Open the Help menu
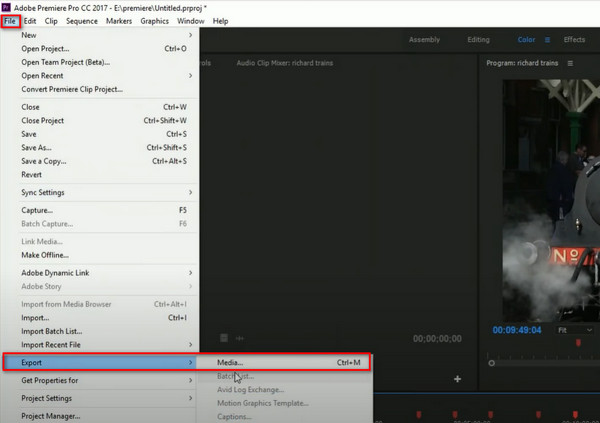 click(220, 21)
